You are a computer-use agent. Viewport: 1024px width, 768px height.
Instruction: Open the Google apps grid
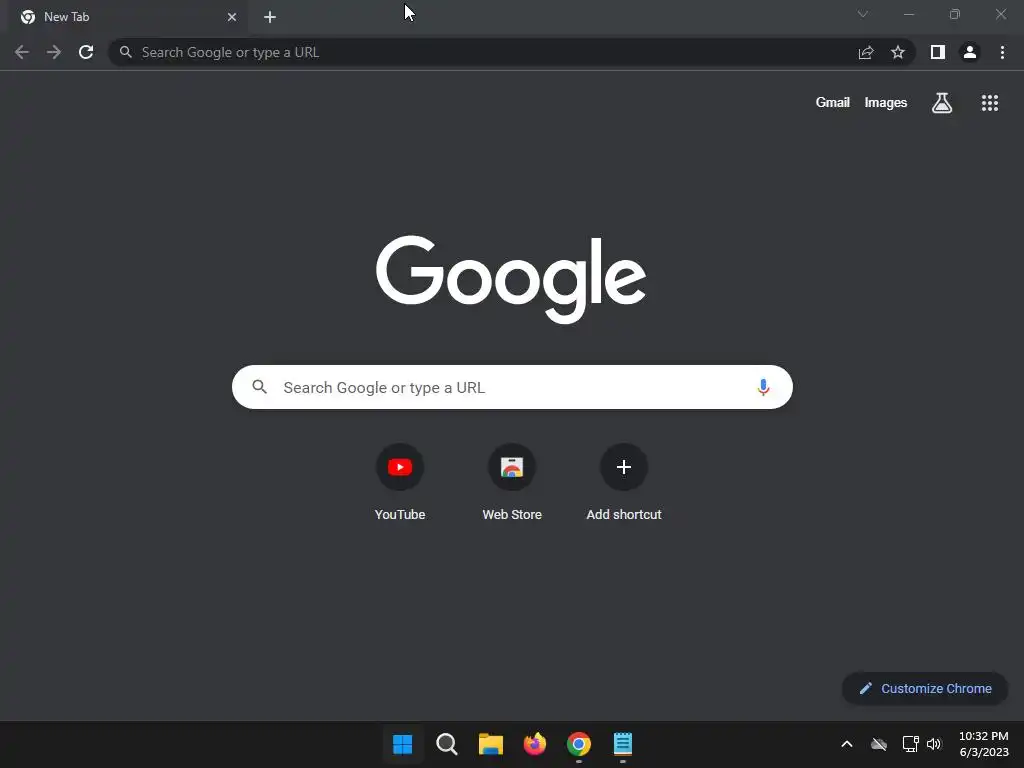point(990,103)
